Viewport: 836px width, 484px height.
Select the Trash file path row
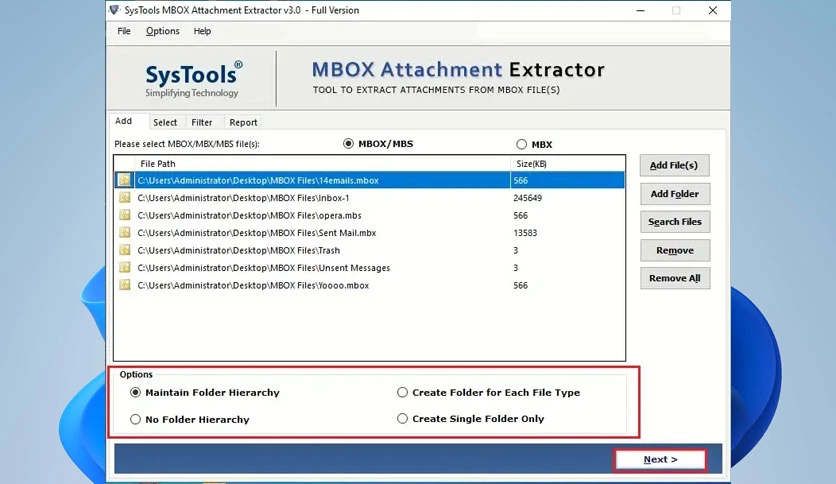point(369,250)
